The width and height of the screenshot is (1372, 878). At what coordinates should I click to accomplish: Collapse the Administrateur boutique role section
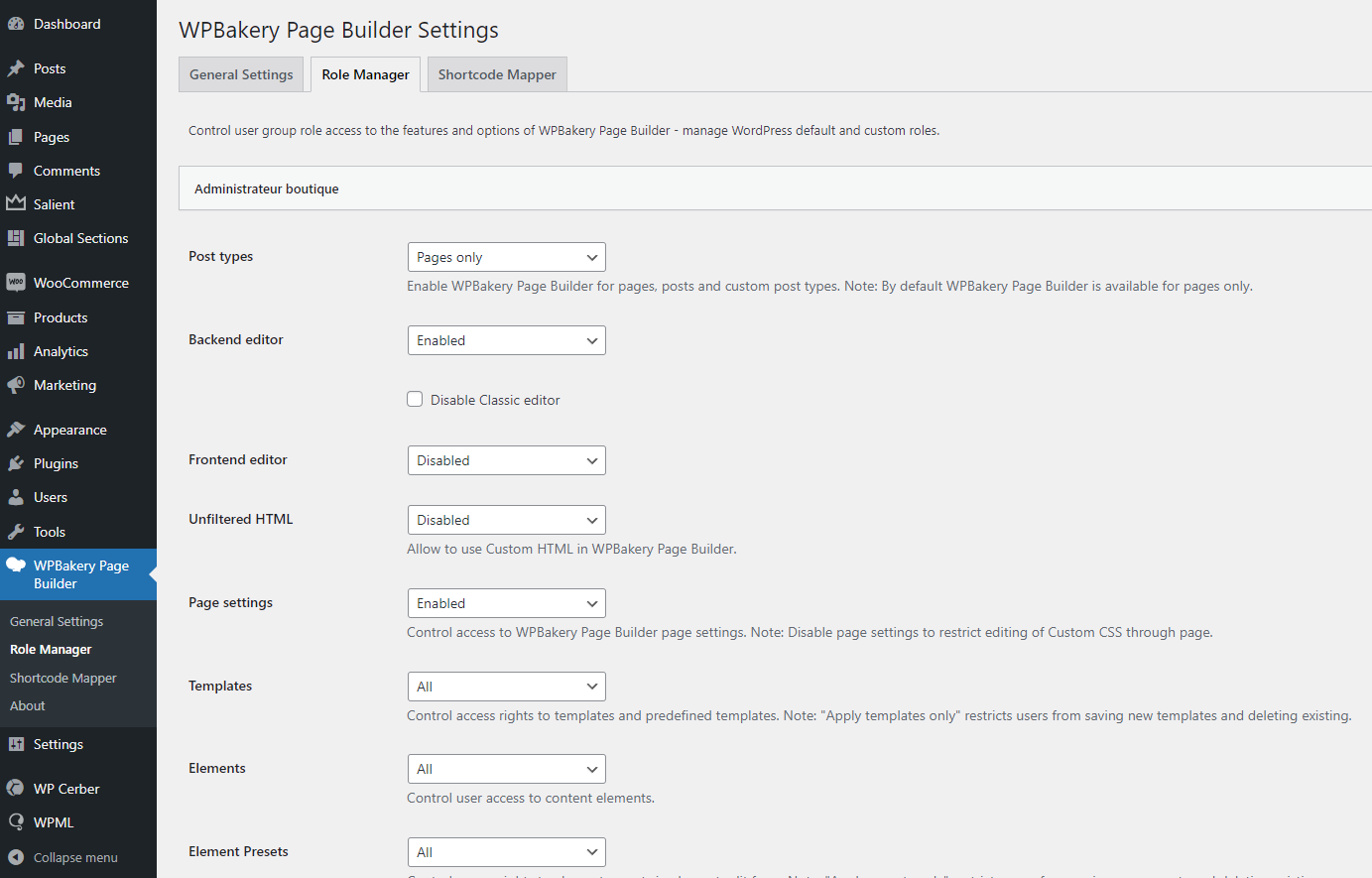pyautogui.click(x=775, y=188)
